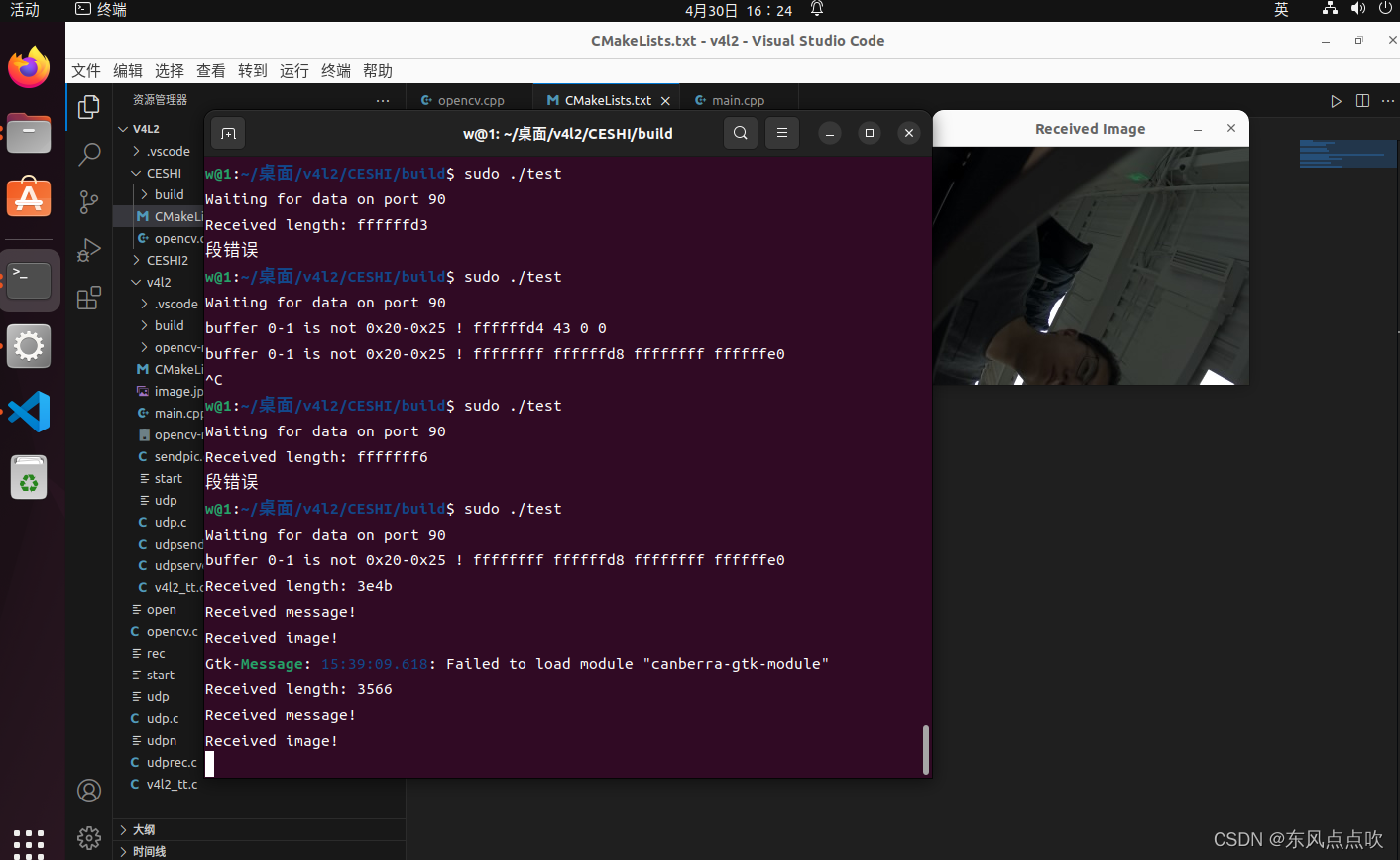Split the editor using the split icon
The image size is (1400, 860).
coord(1361,100)
